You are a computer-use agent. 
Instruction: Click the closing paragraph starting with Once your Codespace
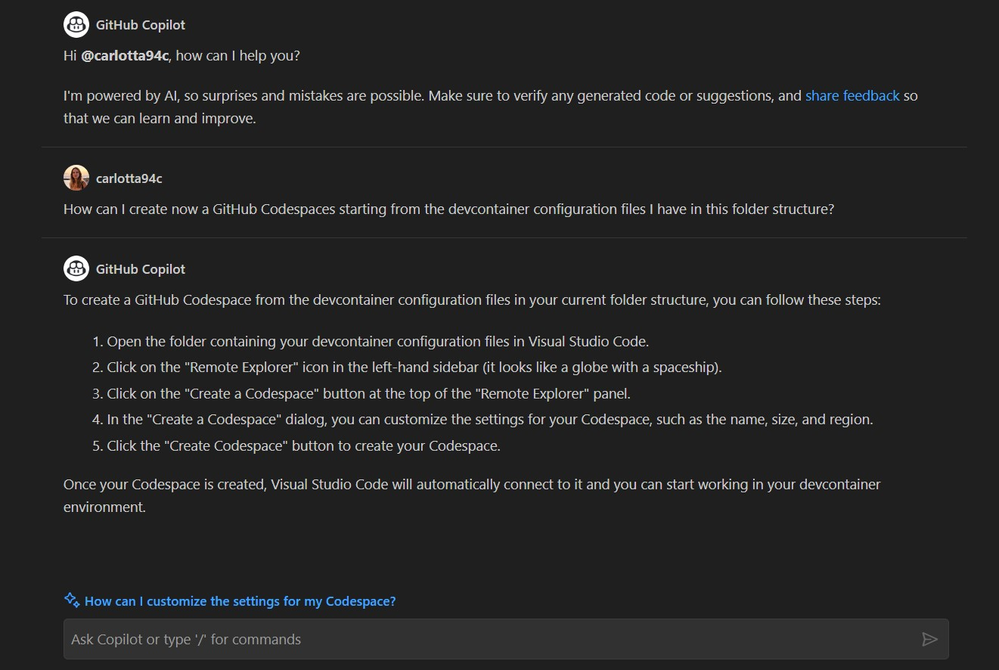(x=471, y=495)
